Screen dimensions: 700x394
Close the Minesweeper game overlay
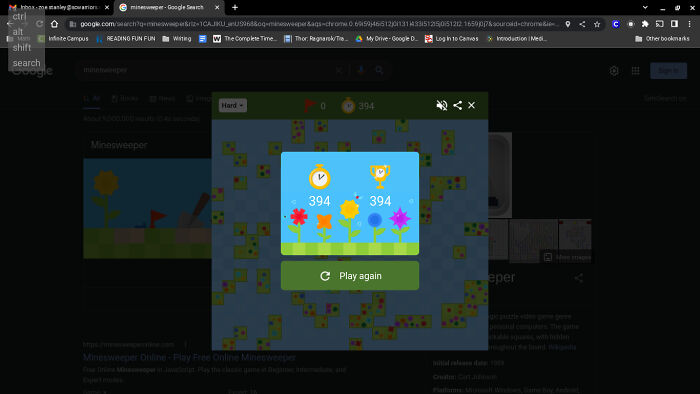tap(471, 105)
